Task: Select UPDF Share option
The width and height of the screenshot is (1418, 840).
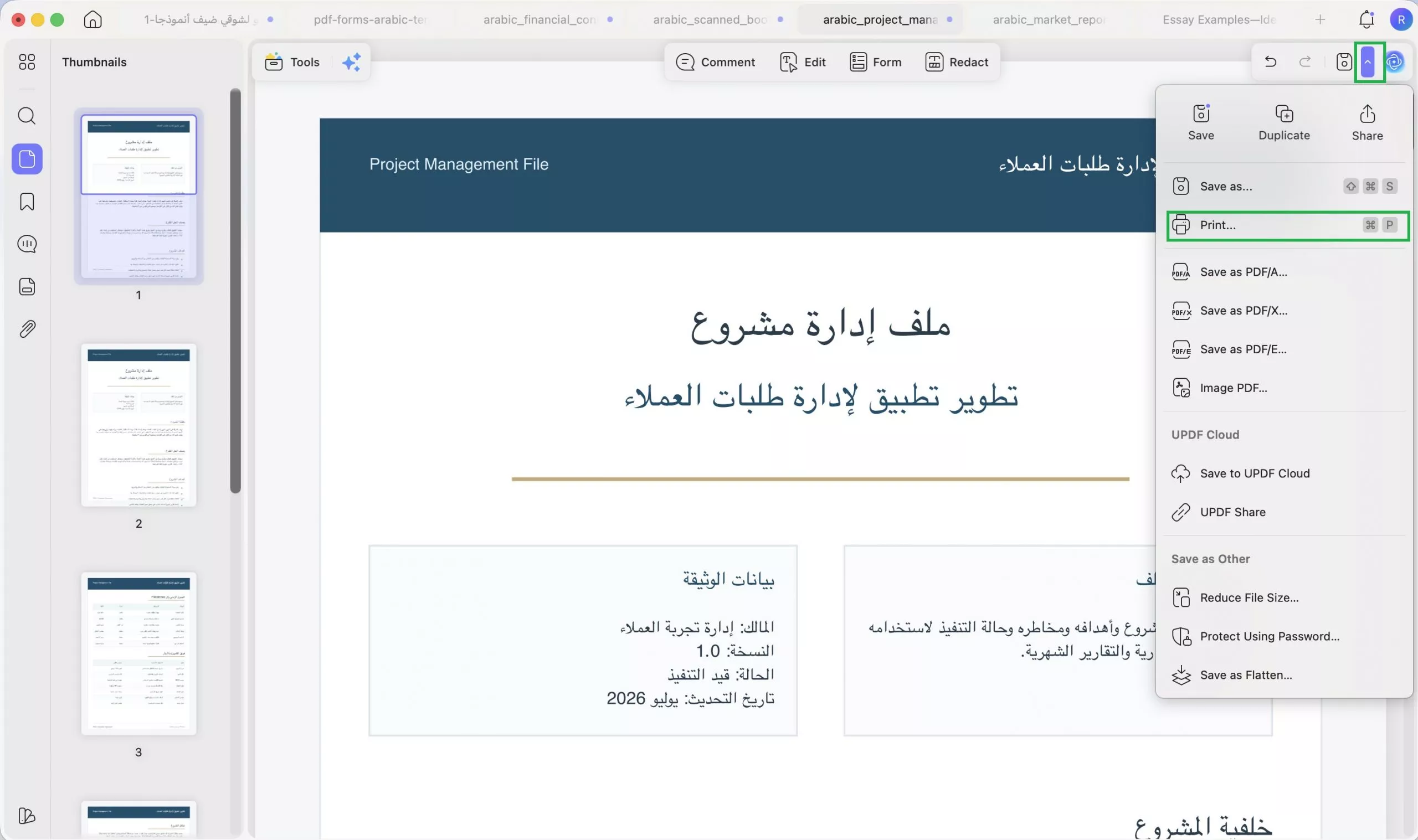Action: pos(1285,512)
